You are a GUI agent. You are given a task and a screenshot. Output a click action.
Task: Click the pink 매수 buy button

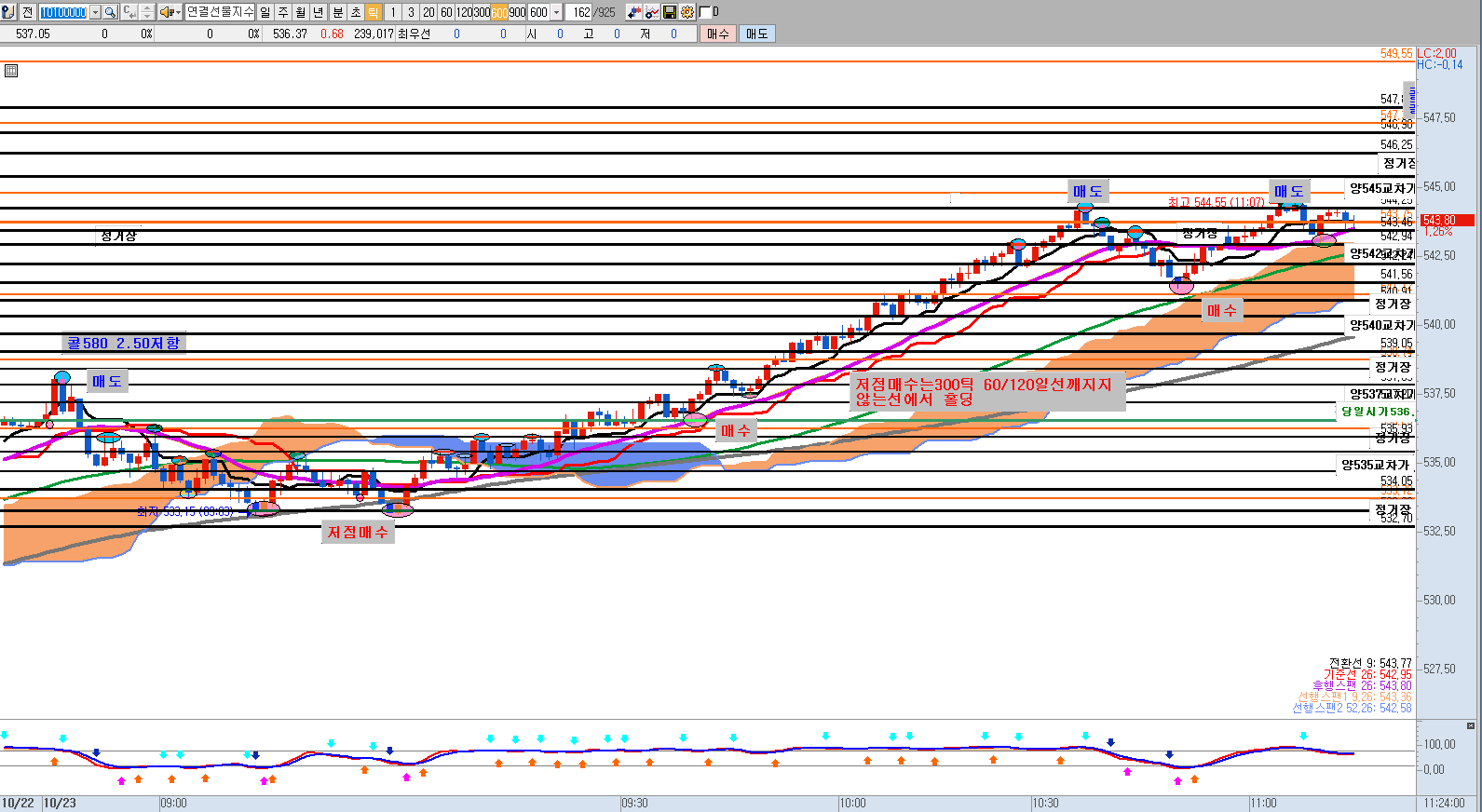(717, 34)
